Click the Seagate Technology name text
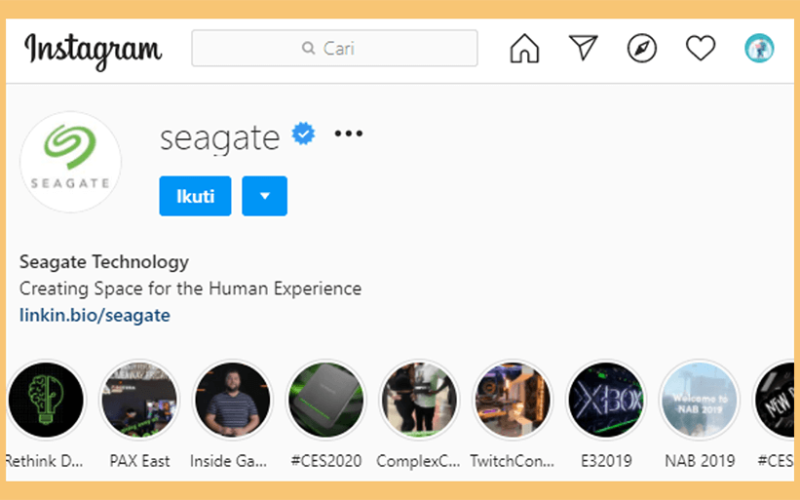Image resolution: width=800 pixels, height=500 pixels. click(104, 262)
